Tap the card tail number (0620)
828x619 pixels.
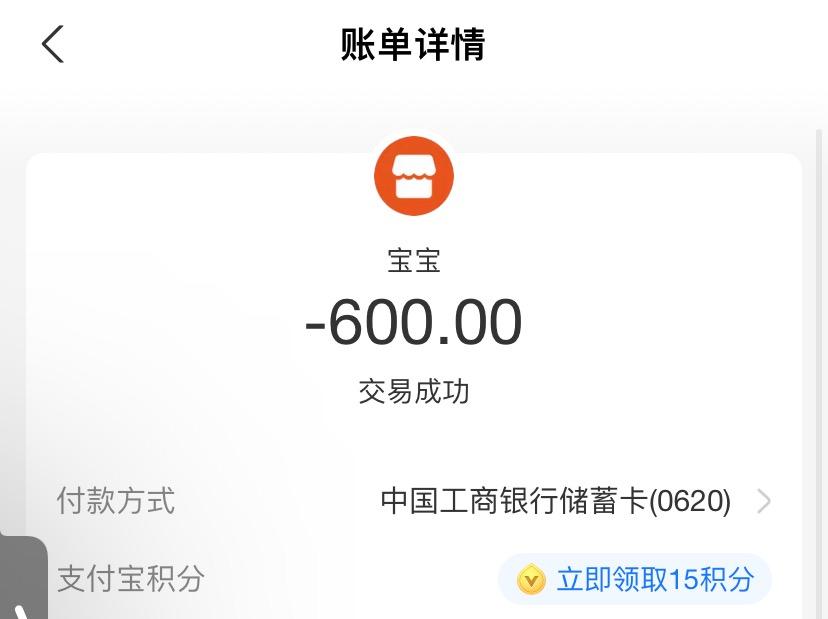690,501
